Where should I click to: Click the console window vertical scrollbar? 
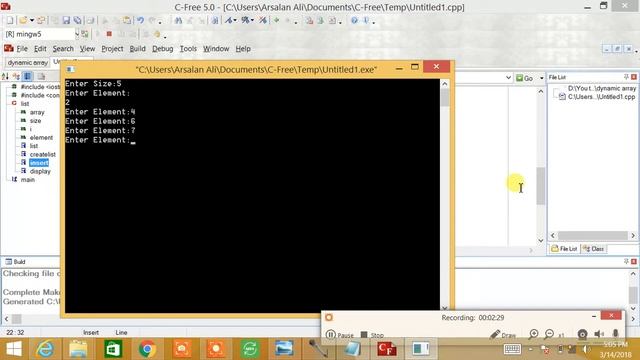(x=445, y=195)
